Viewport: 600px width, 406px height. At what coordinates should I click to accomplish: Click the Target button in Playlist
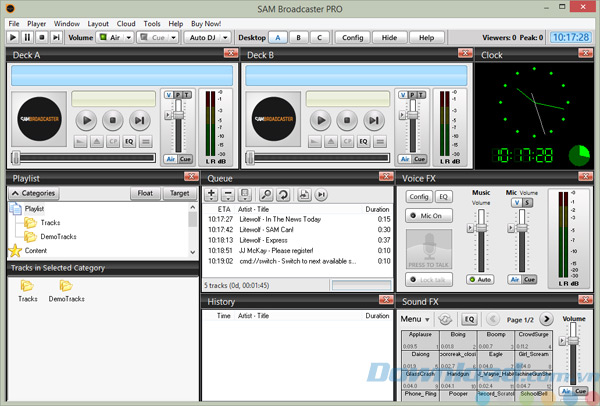tap(179, 193)
